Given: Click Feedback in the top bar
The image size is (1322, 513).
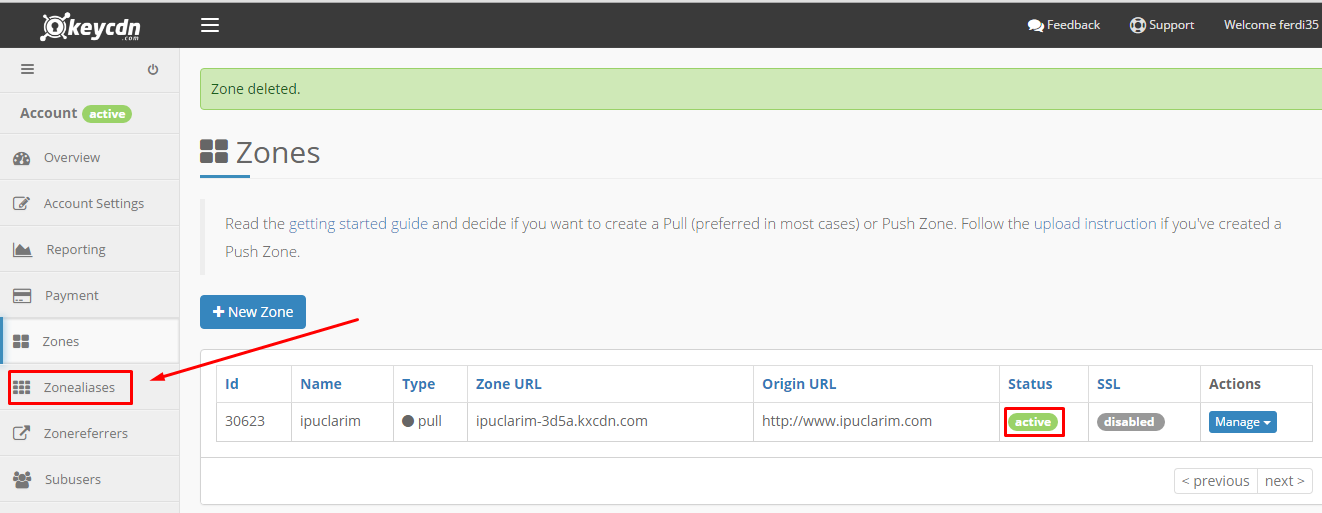Looking at the screenshot, I should [x=1064, y=25].
